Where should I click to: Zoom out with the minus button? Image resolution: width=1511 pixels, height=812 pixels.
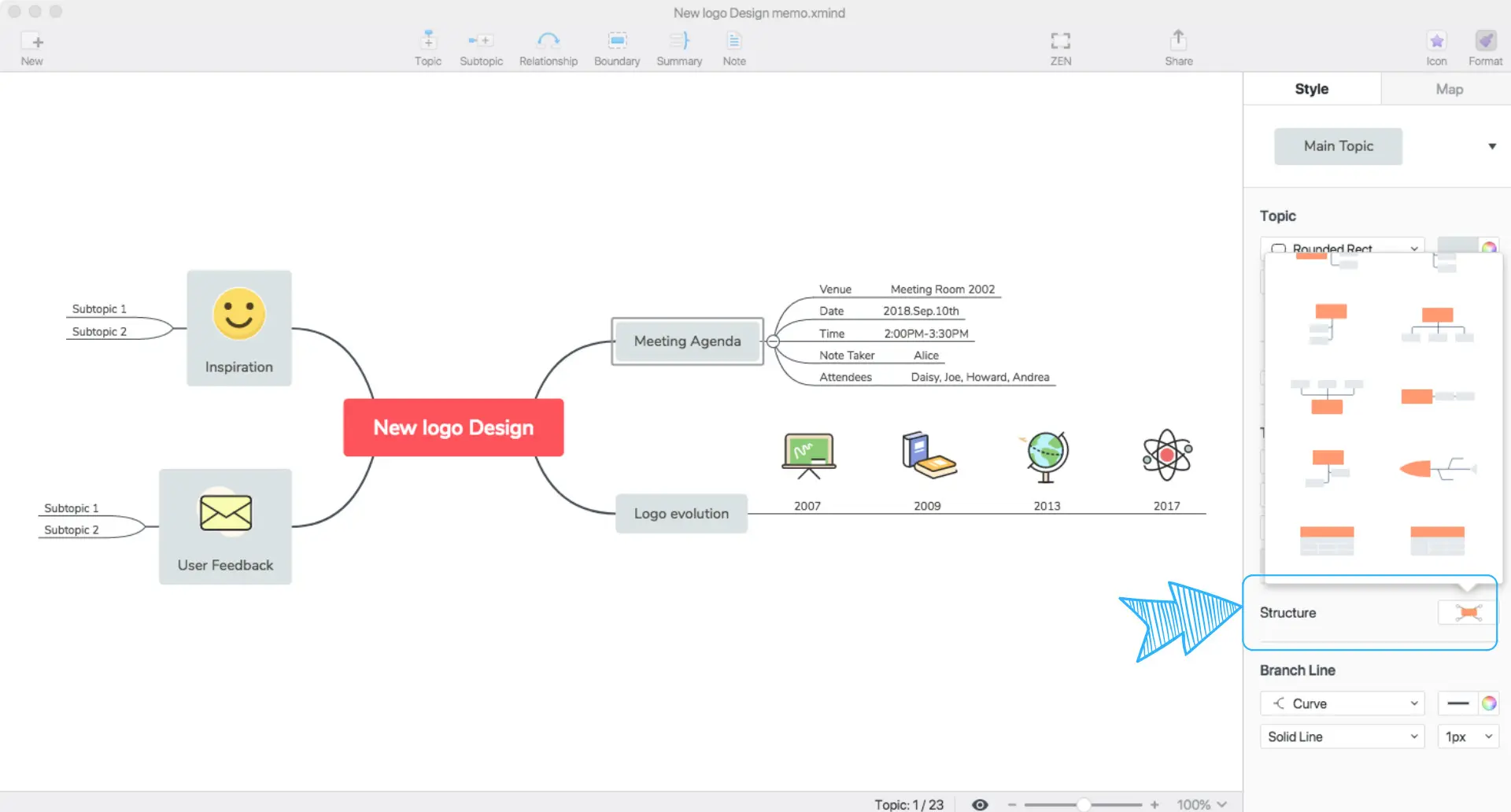1012,804
